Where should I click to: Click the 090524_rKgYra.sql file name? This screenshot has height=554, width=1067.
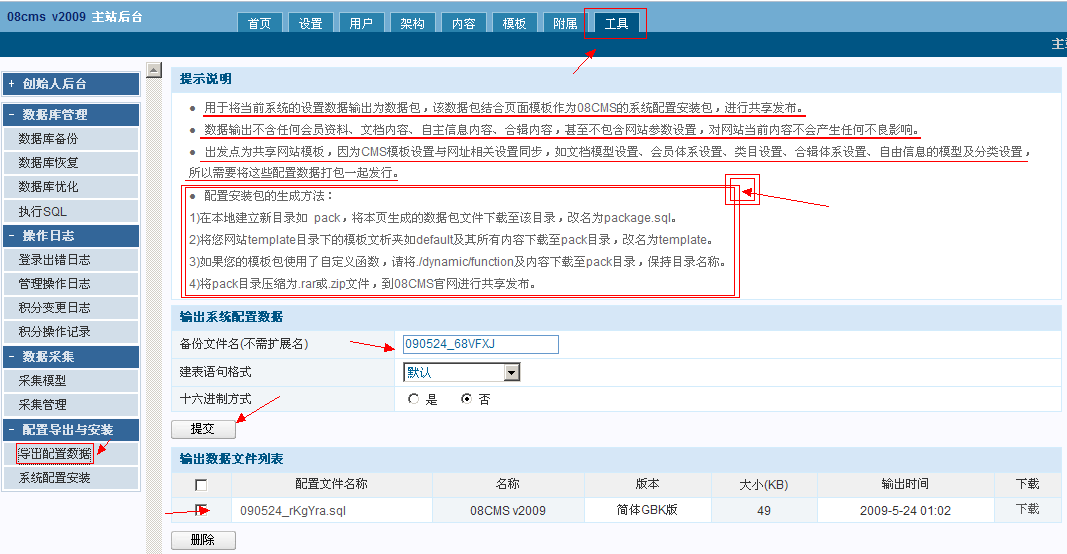(x=293, y=510)
